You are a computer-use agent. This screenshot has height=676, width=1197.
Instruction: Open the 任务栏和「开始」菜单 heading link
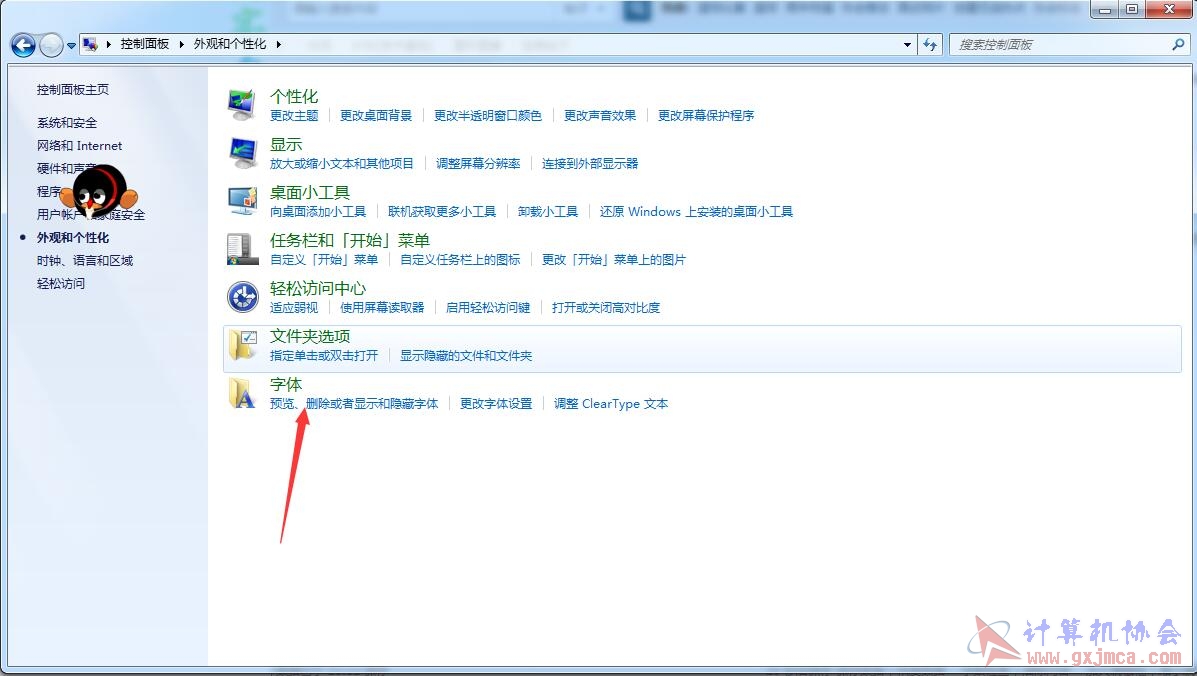(350, 241)
